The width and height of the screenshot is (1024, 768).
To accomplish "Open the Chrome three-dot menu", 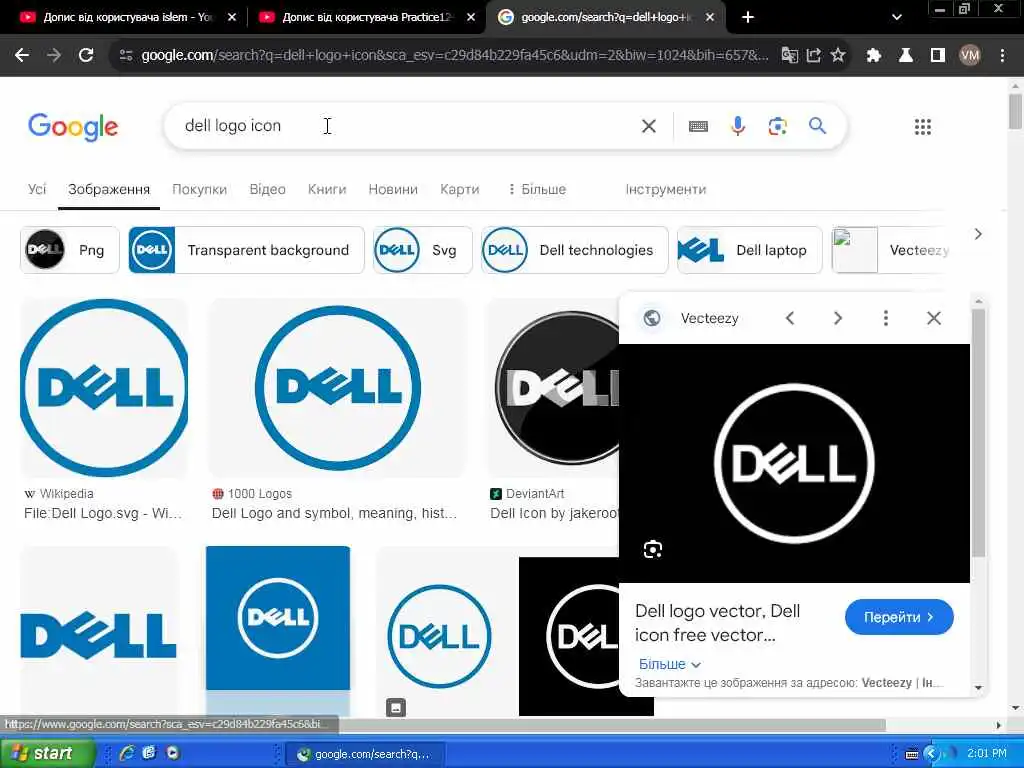I will tap(1002, 56).
